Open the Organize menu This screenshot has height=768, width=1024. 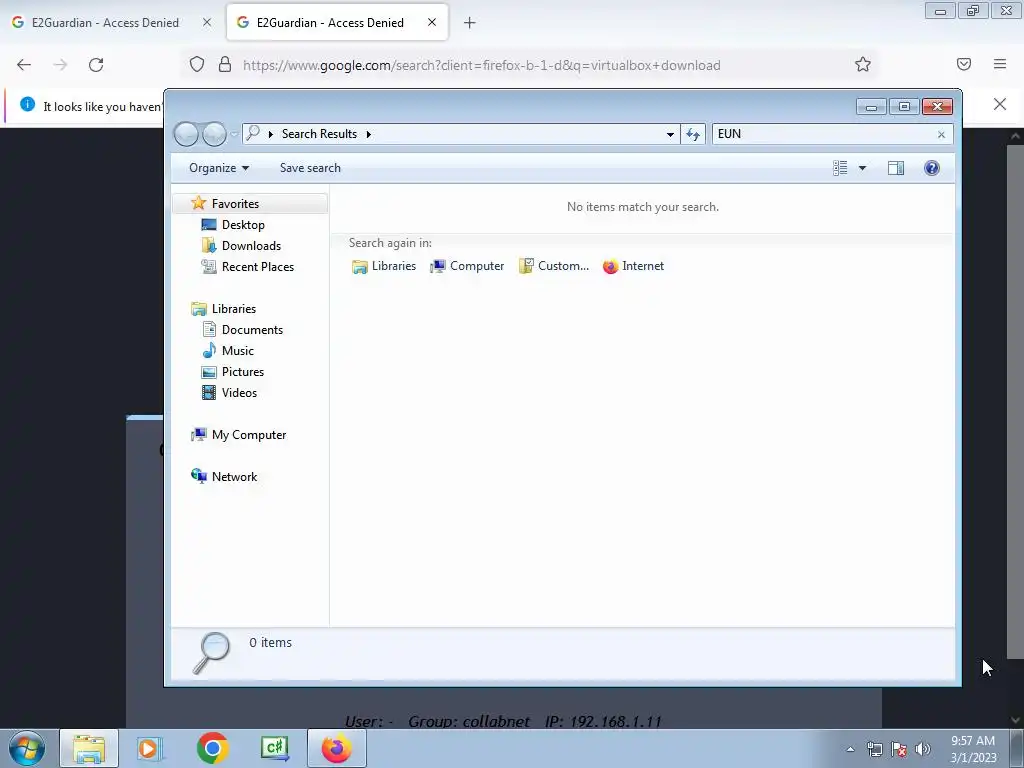click(219, 168)
